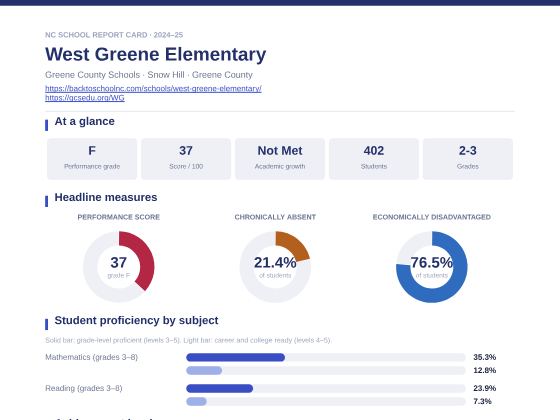560x420 pixels.
Task: Click the Mathematics 12.8% career-ready bar
Action: pos(326,370)
